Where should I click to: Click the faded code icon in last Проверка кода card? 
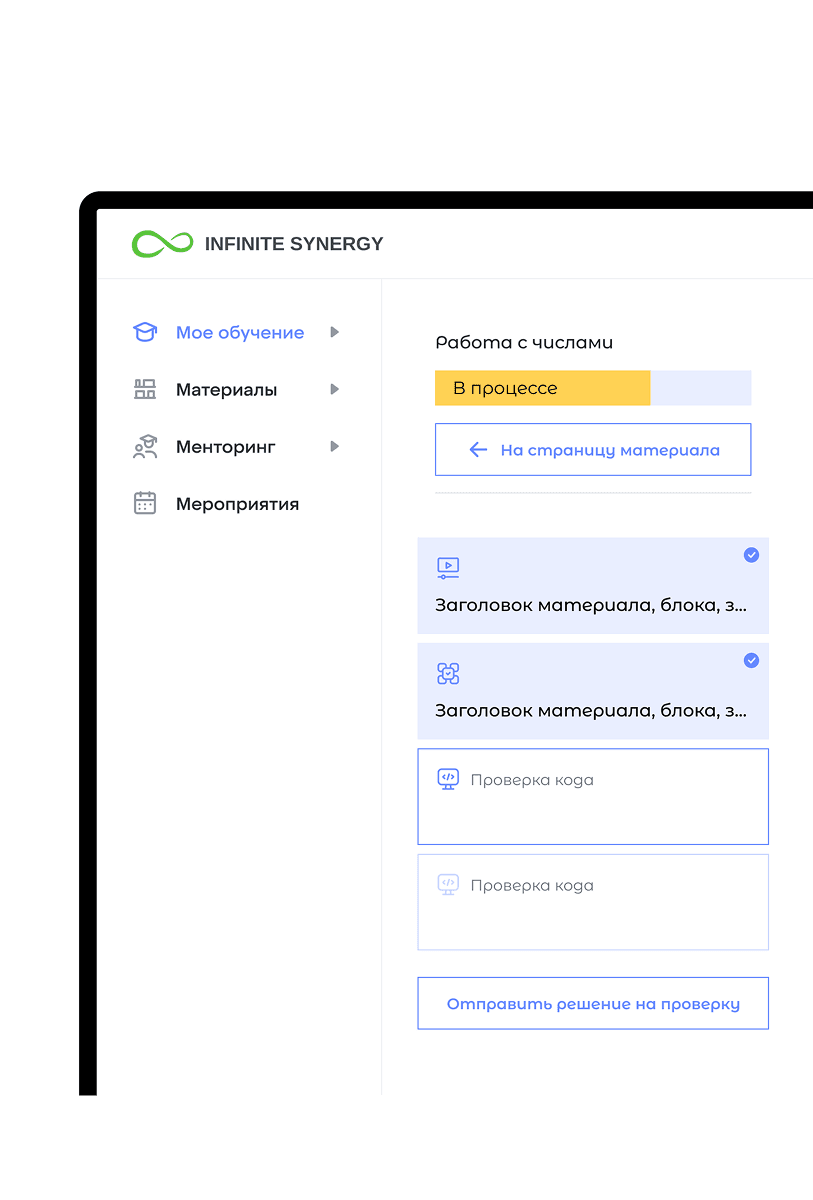click(x=448, y=884)
